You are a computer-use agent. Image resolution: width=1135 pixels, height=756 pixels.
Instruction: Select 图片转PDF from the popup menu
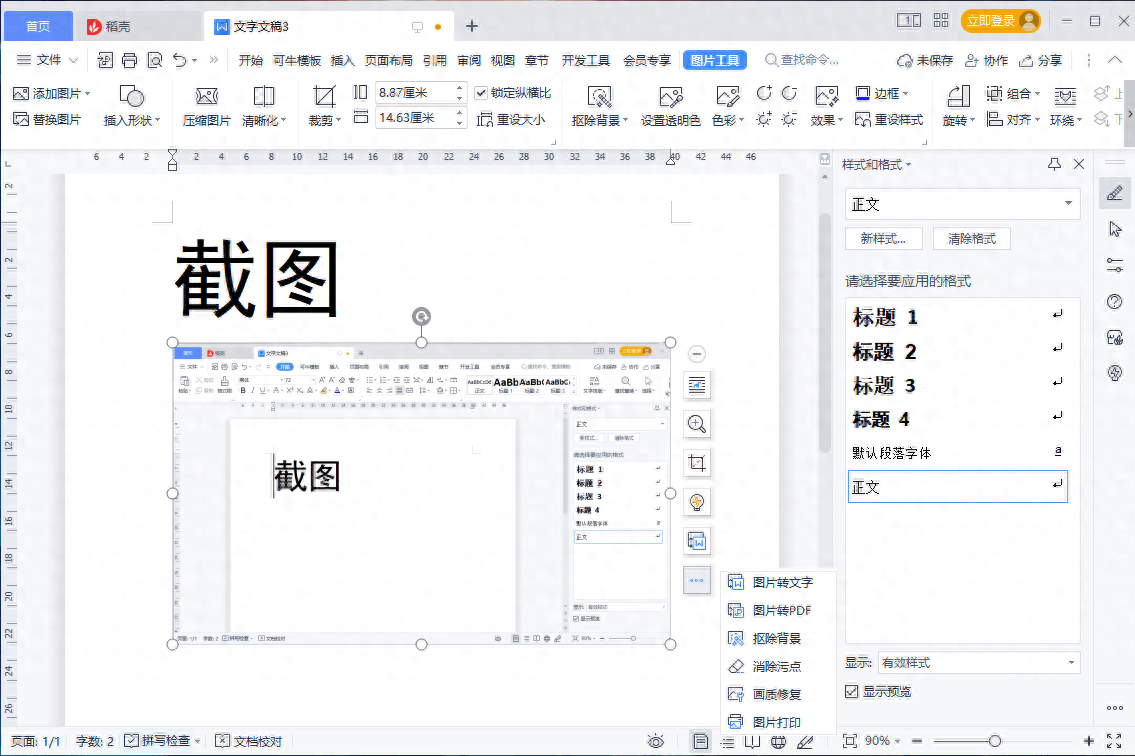[x=781, y=610]
